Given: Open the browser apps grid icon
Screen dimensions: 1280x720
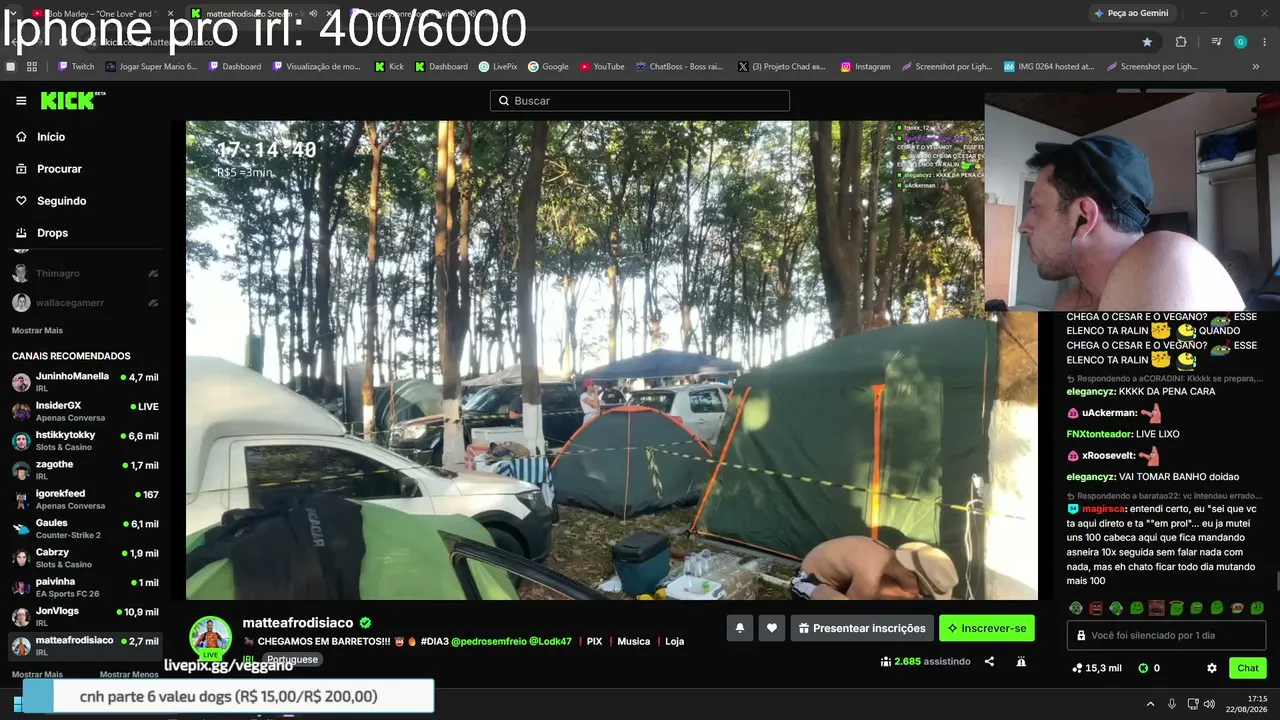Looking at the screenshot, I should [32, 67].
